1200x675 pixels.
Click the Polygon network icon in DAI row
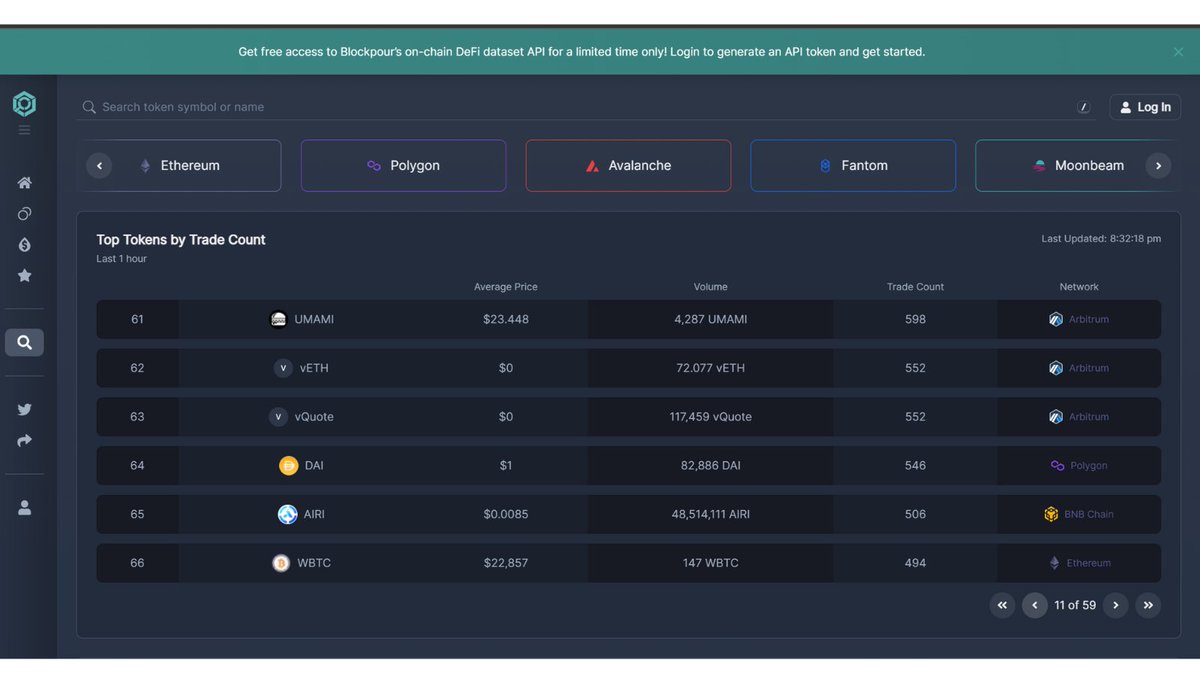click(x=1058, y=466)
